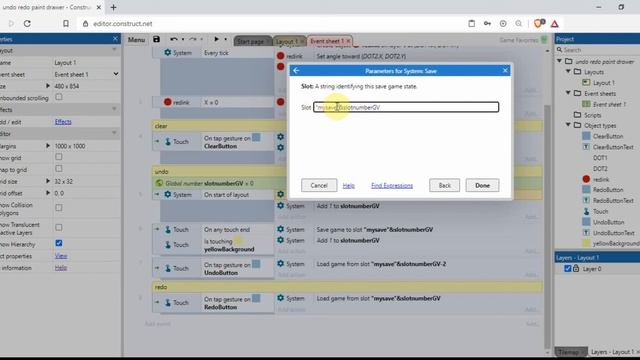The width and height of the screenshot is (640, 360).
Task: Toggle Unbounded scrolling checkbox
Action: (59, 97)
